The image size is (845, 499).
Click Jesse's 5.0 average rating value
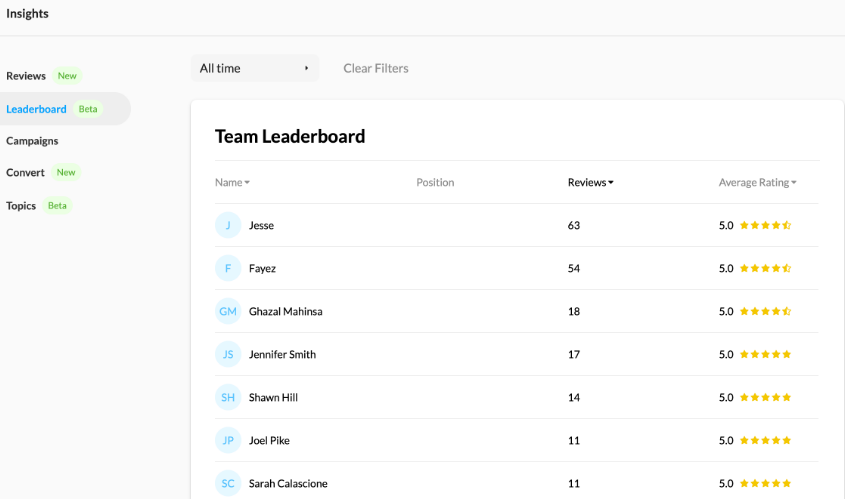tap(726, 225)
